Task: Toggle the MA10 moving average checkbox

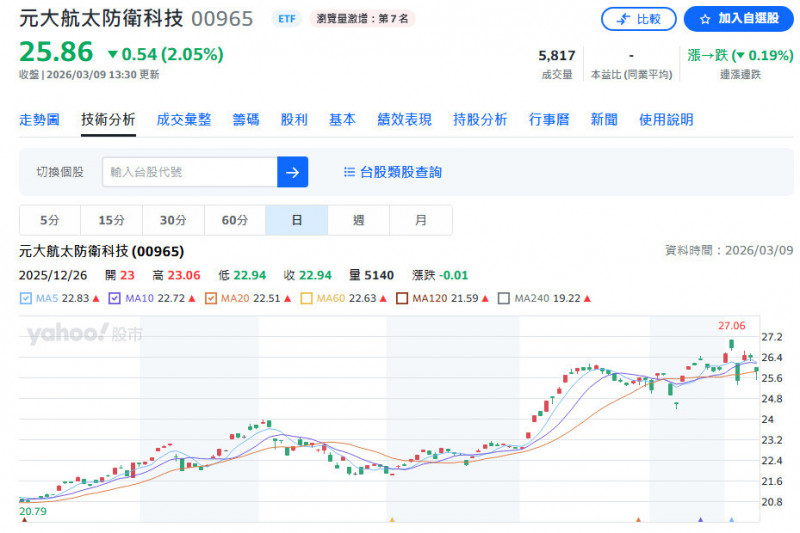Action: click(x=115, y=298)
